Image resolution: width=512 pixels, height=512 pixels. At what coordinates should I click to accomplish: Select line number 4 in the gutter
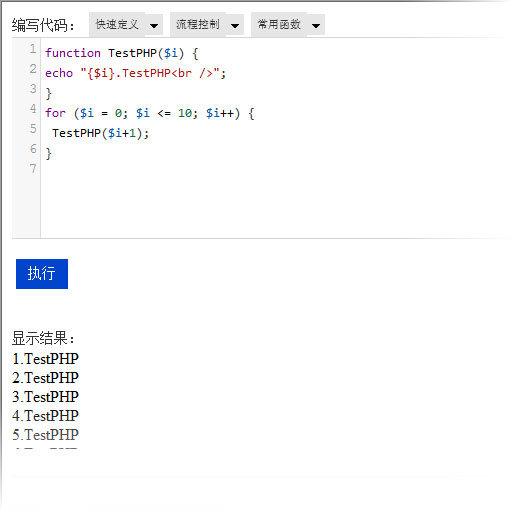click(x=33, y=109)
